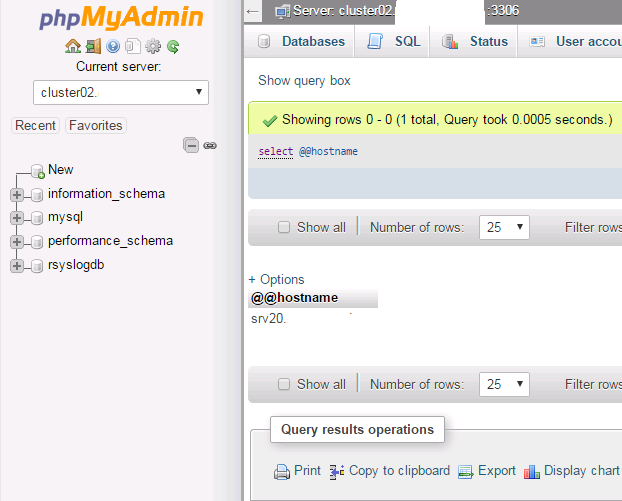The image size is (622, 501).
Task: Click the 'select' keyword in the query
Action: 276,152
